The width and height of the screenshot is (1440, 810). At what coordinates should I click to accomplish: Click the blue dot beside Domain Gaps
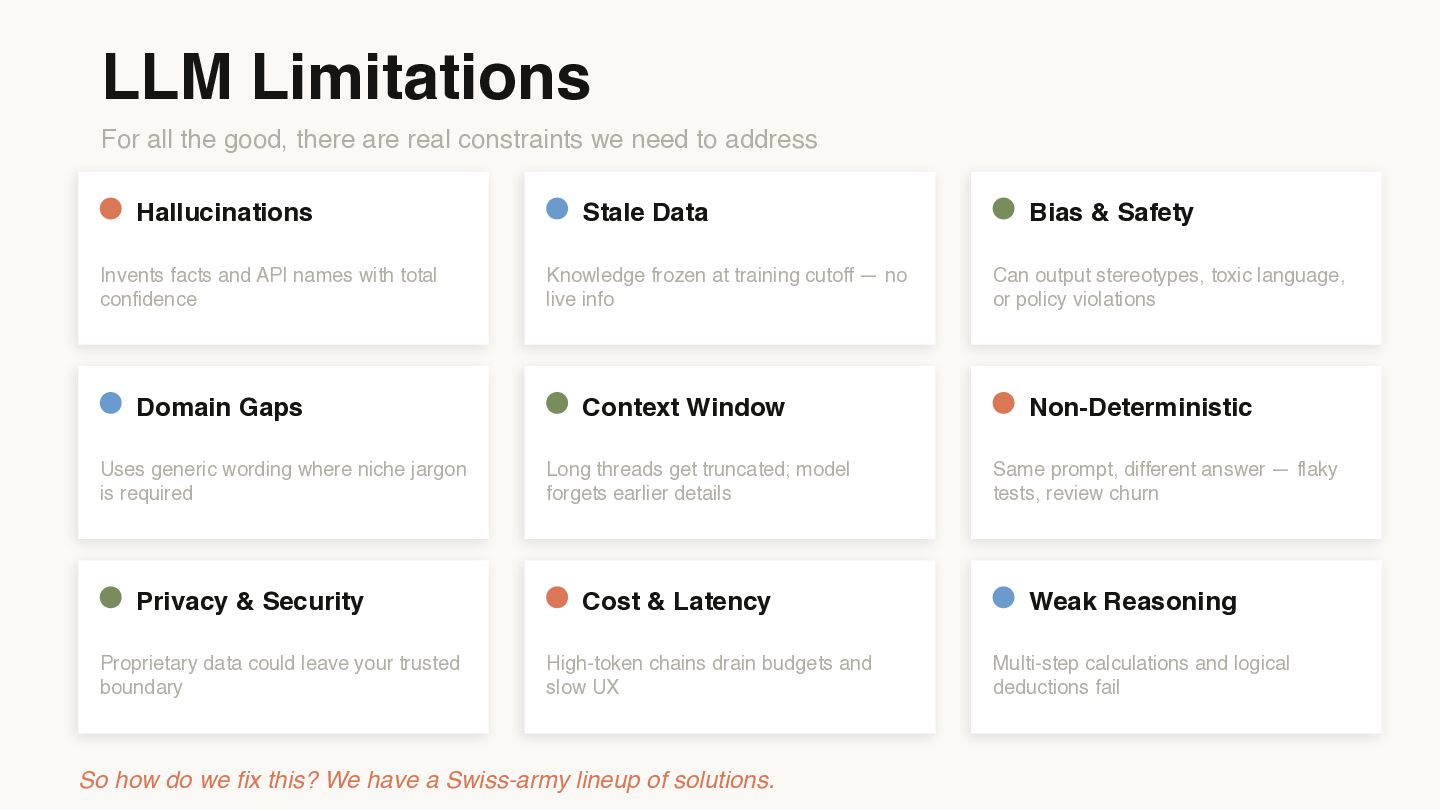pyautogui.click(x=111, y=403)
